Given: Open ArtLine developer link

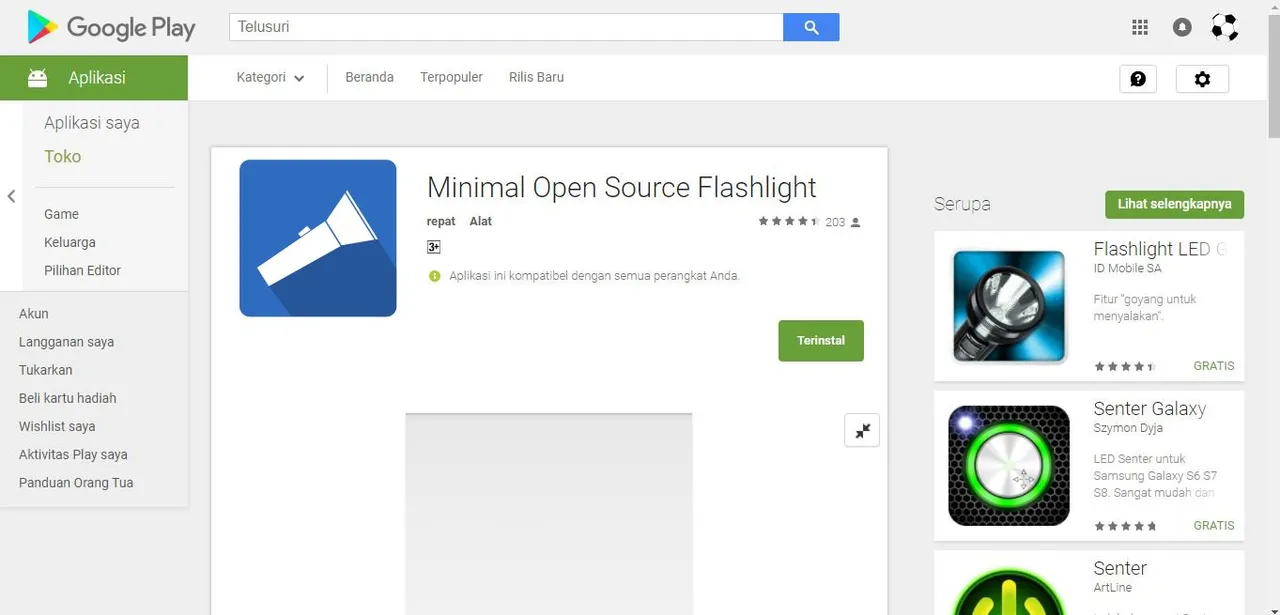Looking at the screenshot, I should tap(1114, 587).
